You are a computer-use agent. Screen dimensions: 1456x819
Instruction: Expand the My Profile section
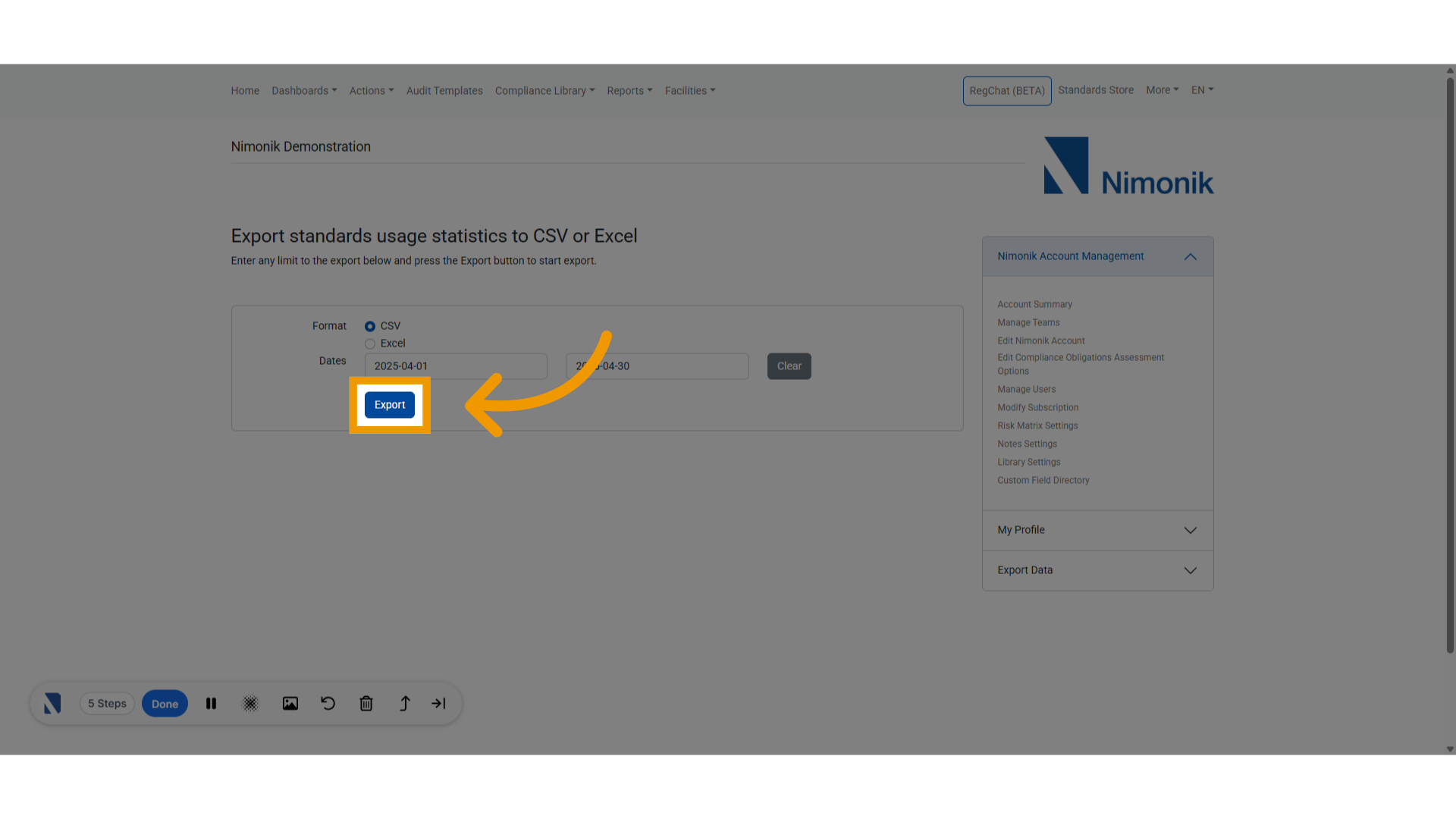tap(1190, 530)
